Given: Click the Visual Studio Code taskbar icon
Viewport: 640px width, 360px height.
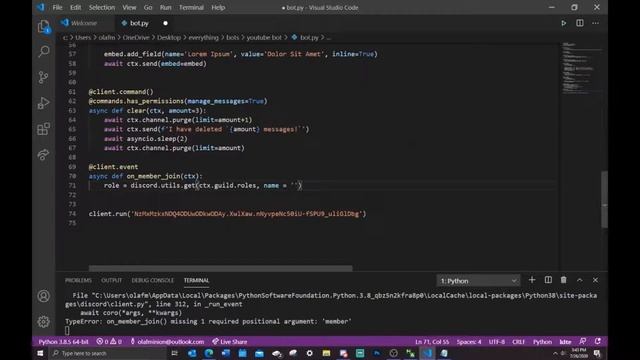Looking at the screenshot, I should click(427, 353).
